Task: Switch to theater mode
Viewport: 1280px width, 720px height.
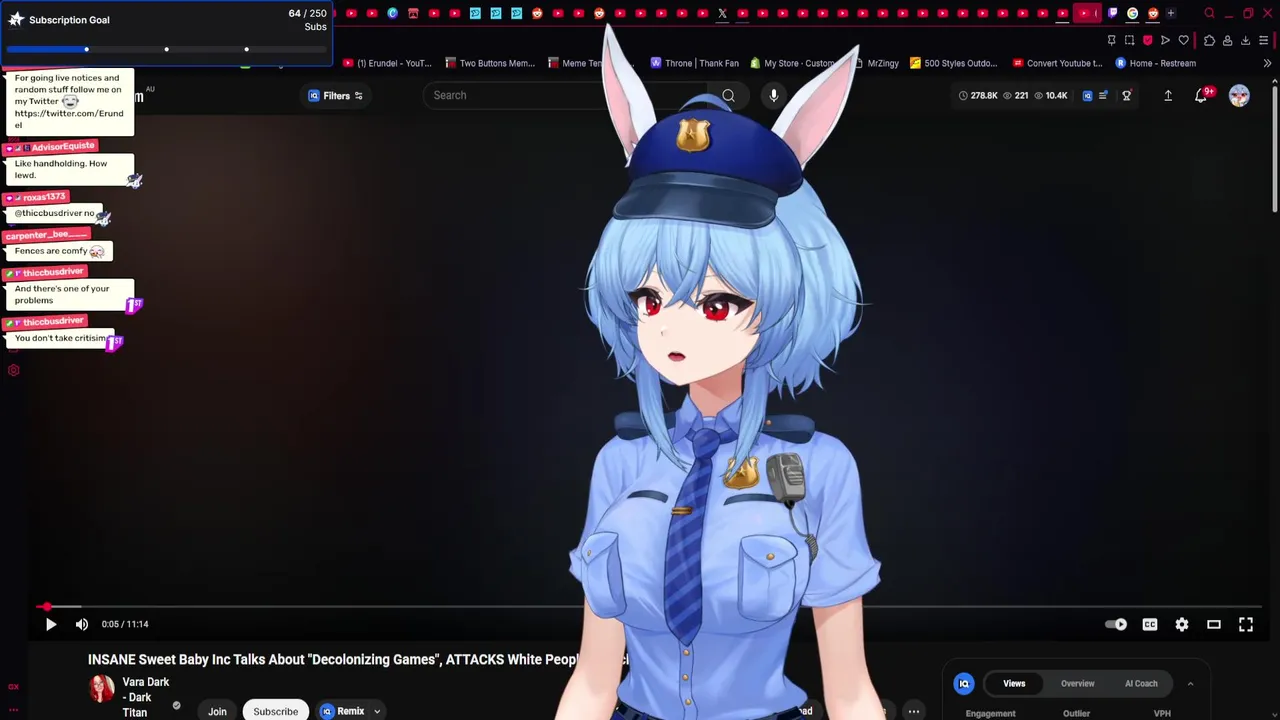Action: pyautogui.click(x=1214, y=624)
